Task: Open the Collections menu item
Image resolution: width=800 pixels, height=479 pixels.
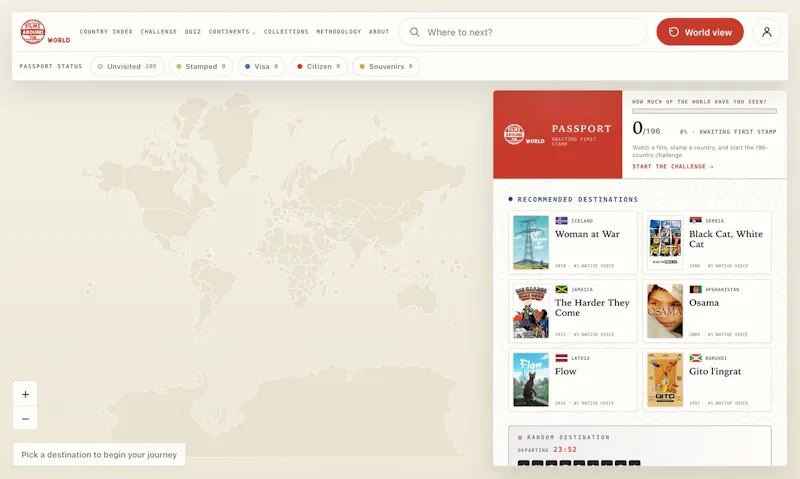Action: 286,32
